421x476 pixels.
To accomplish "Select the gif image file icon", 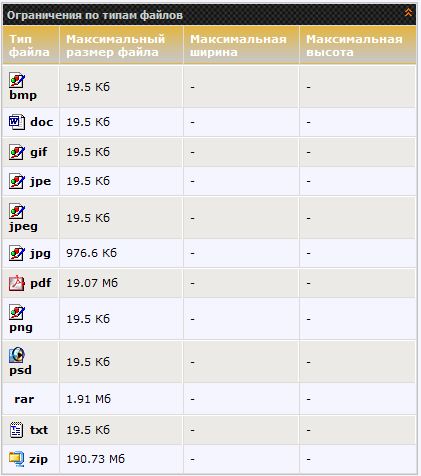I will [17, 152].
